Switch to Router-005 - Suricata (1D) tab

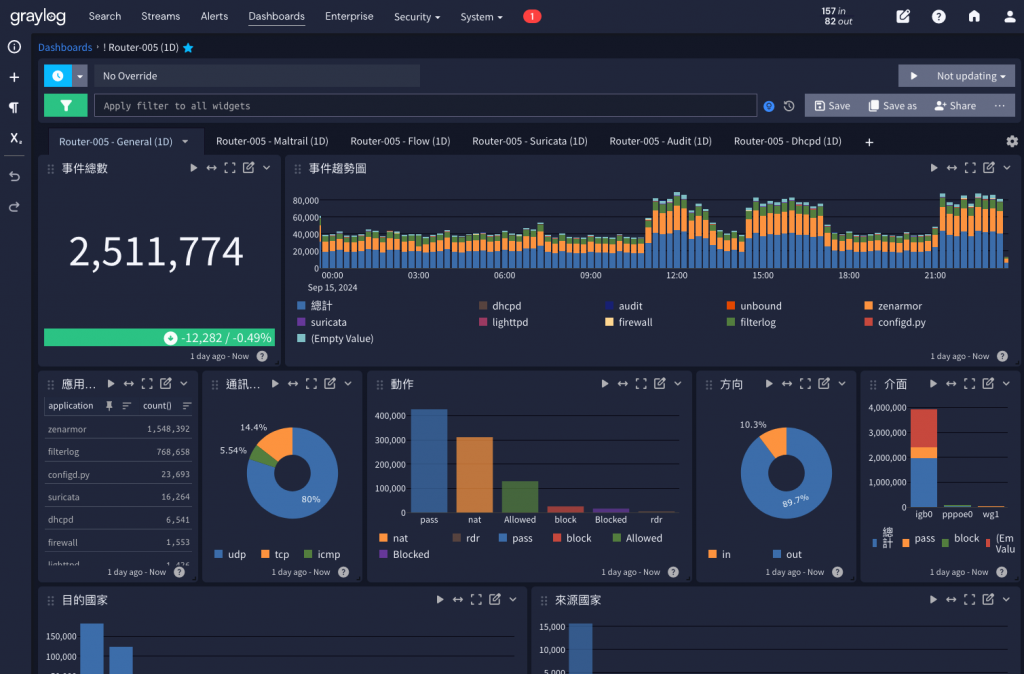click(x=530, y=141)
